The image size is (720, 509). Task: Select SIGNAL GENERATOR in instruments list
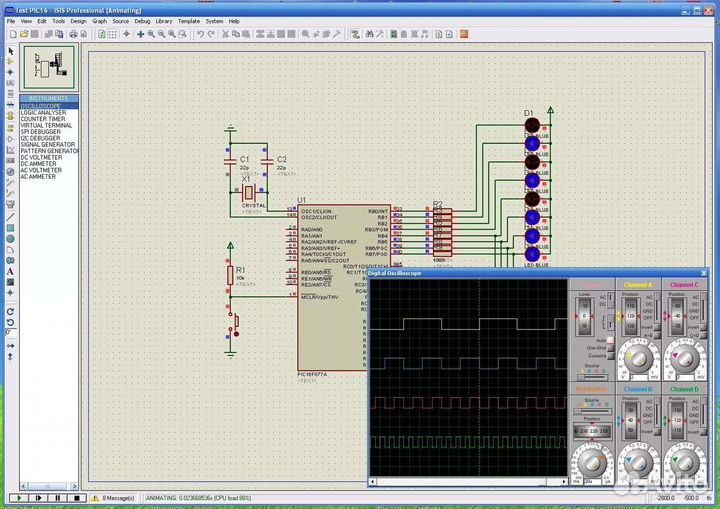49,145
